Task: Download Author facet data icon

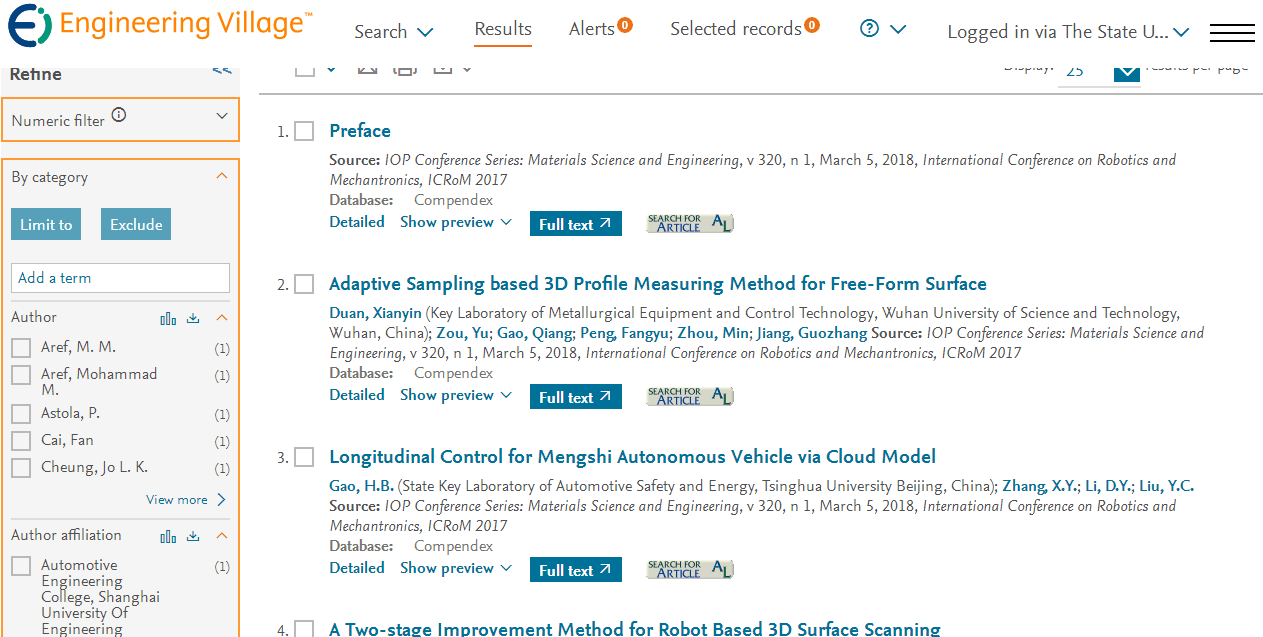Action: tap(194, 318)
